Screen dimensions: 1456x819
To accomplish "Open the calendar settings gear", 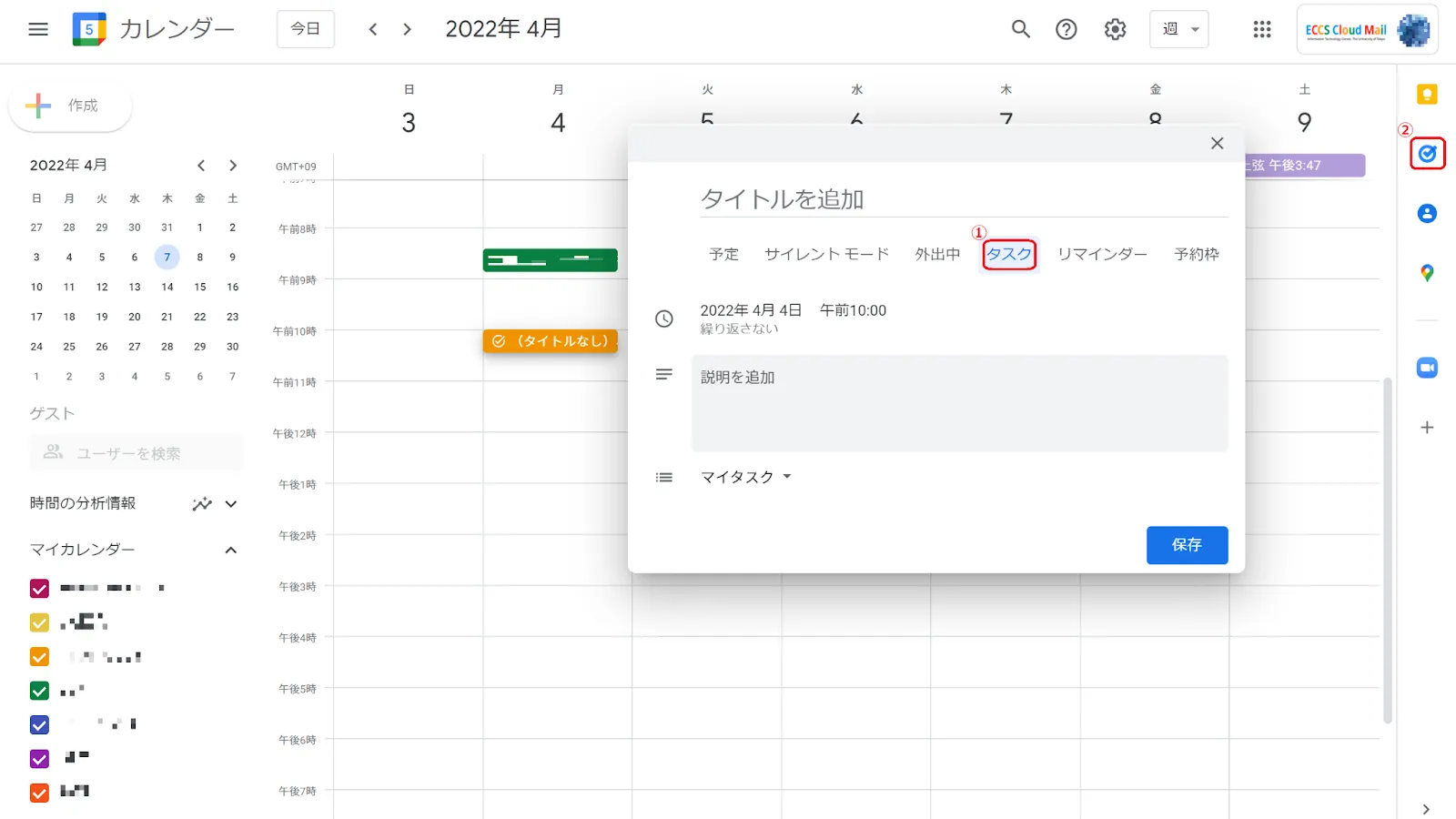I will tap(1114, 28).
